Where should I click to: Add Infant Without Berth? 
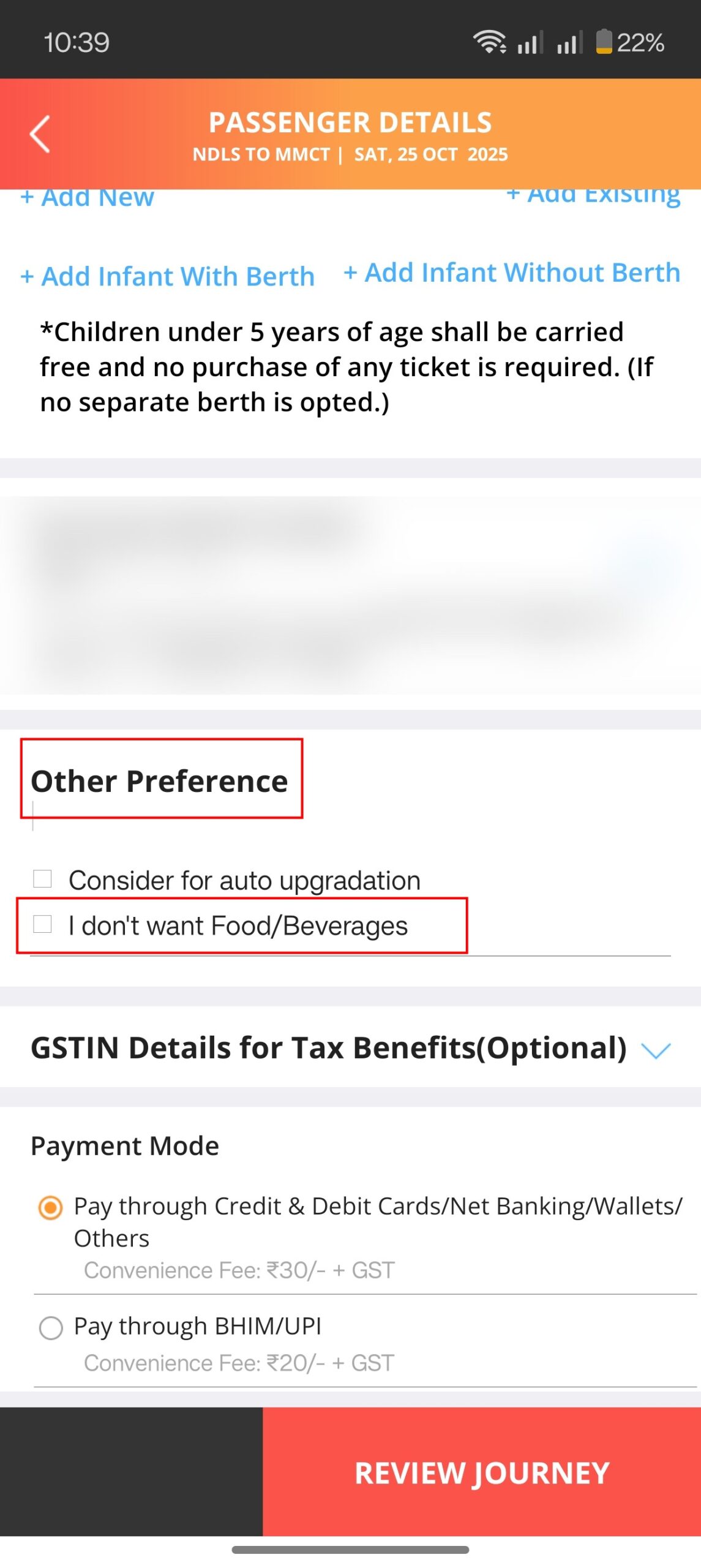coord(512,273)
